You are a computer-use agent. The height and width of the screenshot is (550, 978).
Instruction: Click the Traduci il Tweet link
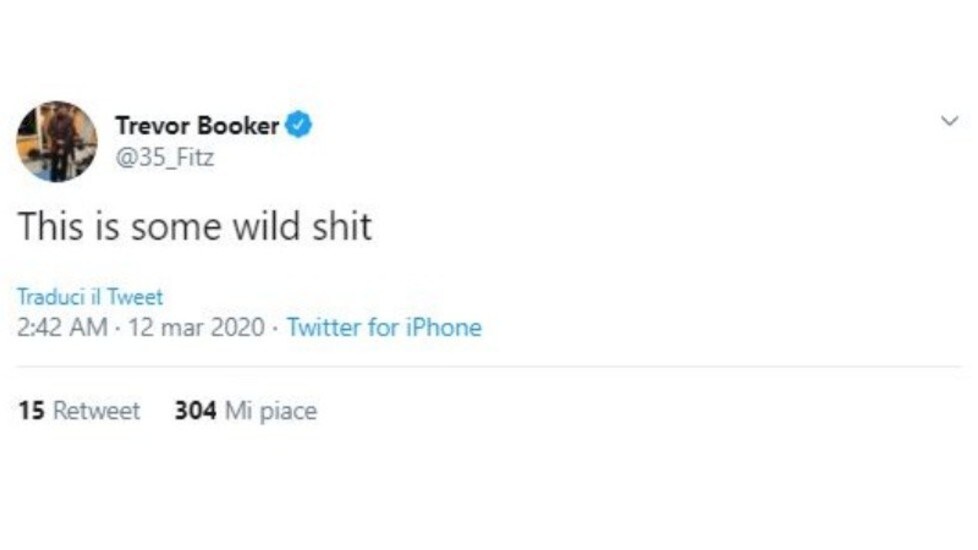[x=90, y=297]
